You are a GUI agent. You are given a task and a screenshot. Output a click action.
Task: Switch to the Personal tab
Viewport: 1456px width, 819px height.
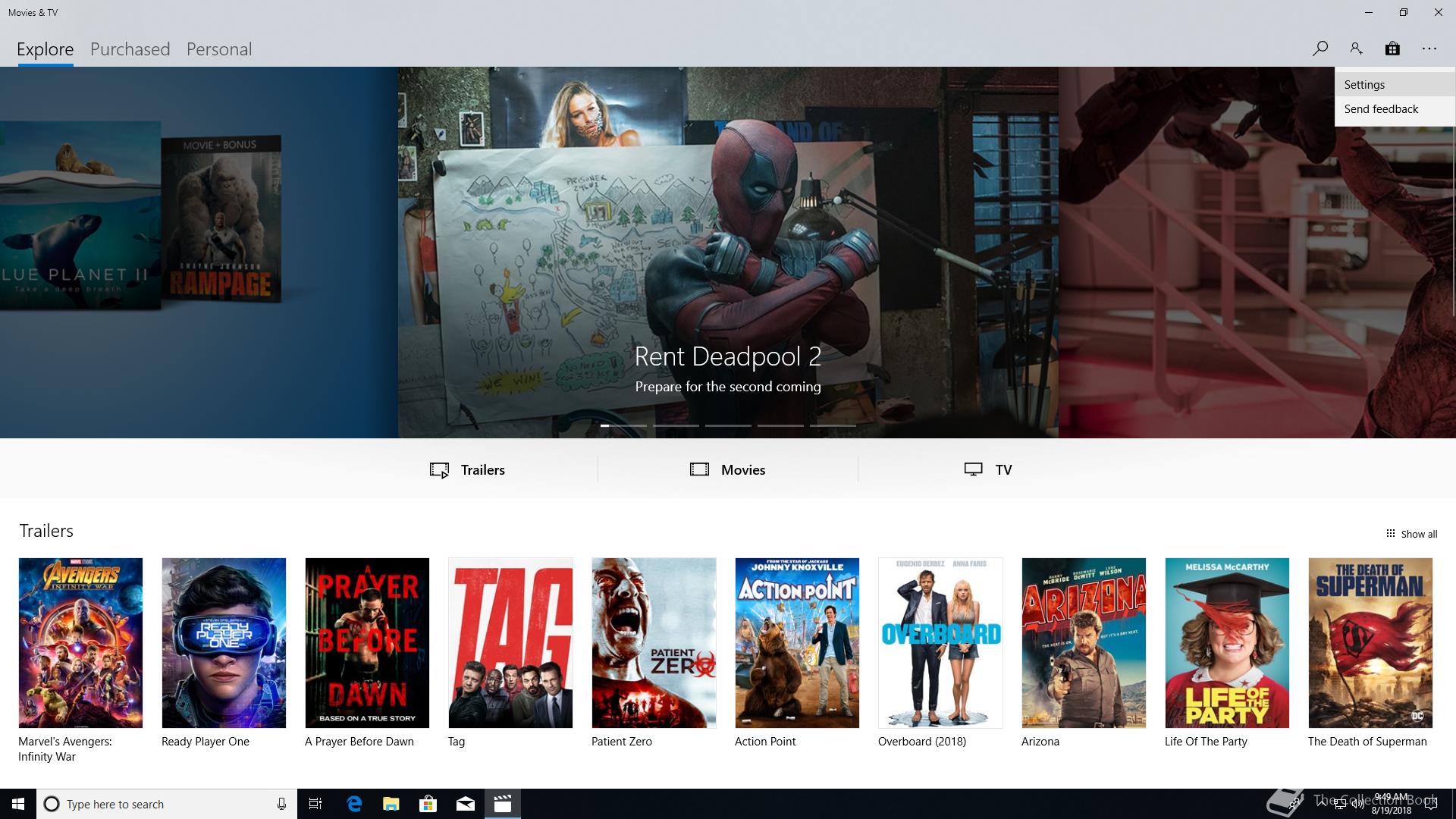click(x=219, y=49)
